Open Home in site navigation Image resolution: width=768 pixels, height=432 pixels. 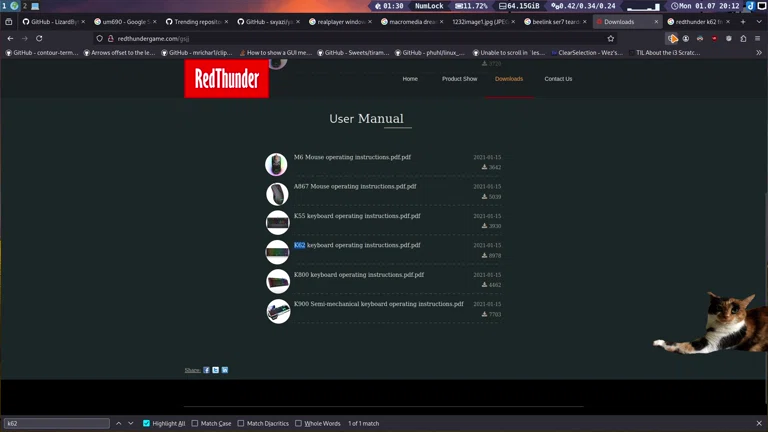click(410, 79)
